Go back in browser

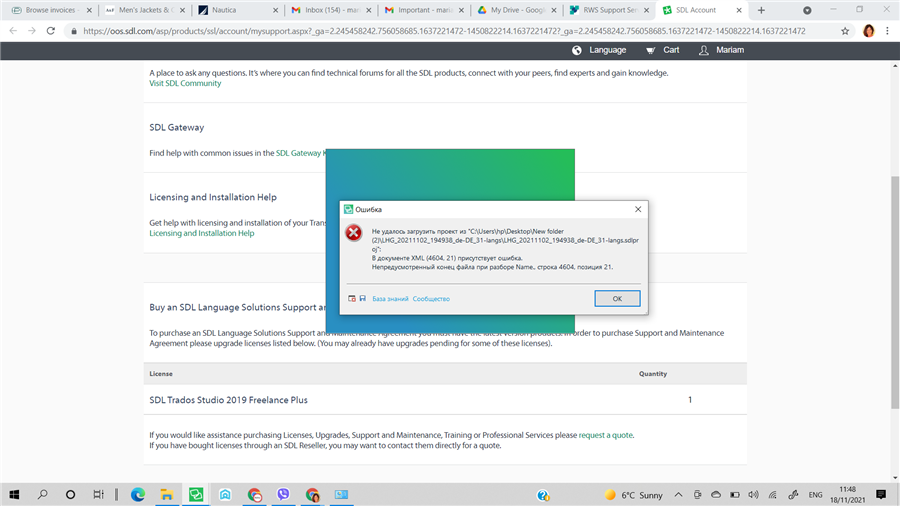13,31
